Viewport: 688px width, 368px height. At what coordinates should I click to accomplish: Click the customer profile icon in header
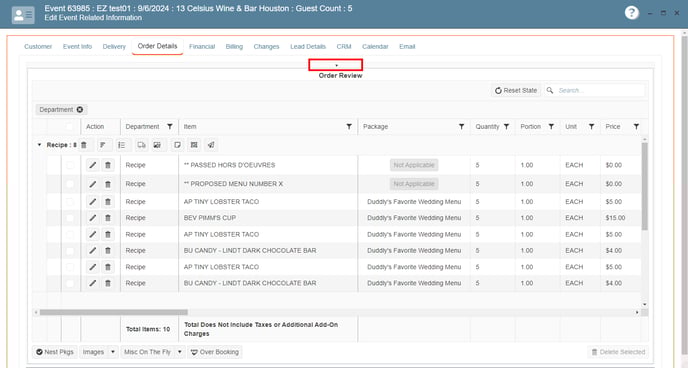pyautogui.click(x=23, y=15)
